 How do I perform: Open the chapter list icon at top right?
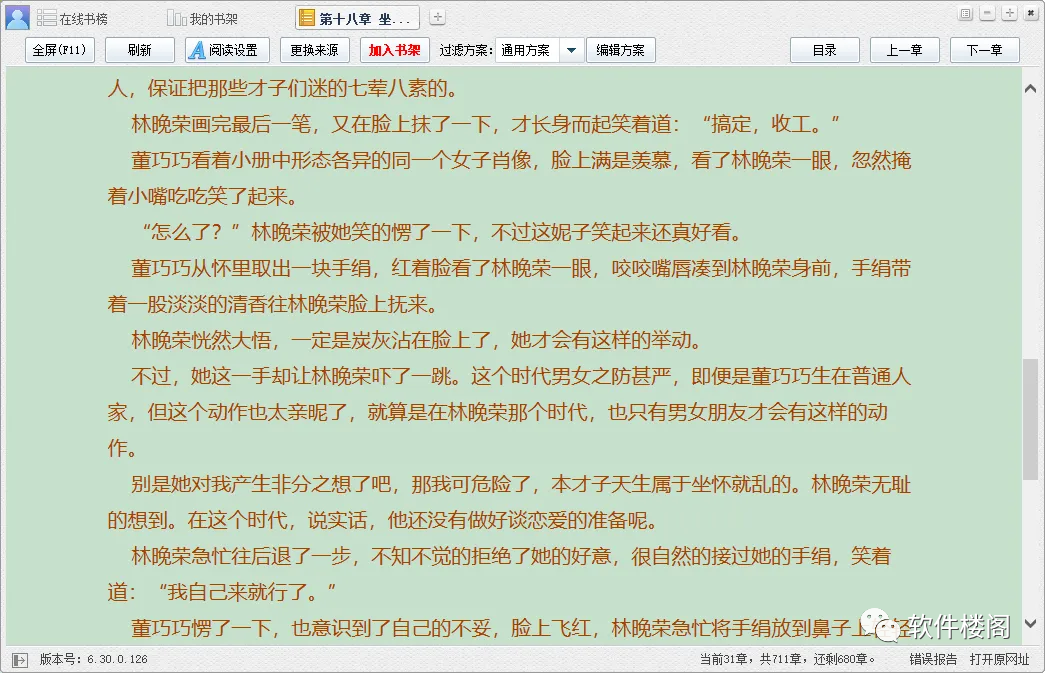(x=965, y=13)
